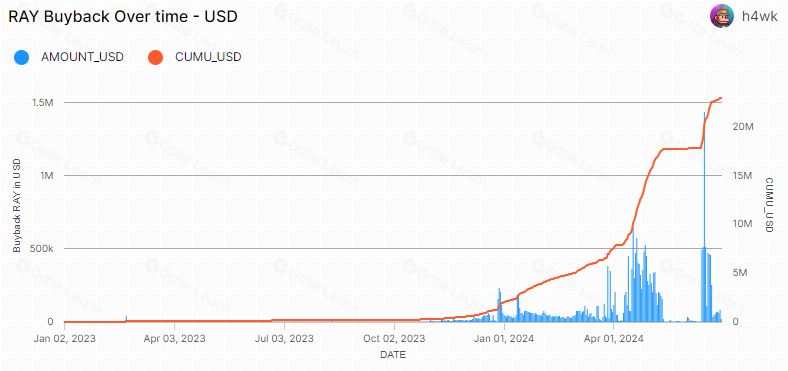Select the Oct 02, 2023 date tick

pyautogui.click(x=393, y=338)
